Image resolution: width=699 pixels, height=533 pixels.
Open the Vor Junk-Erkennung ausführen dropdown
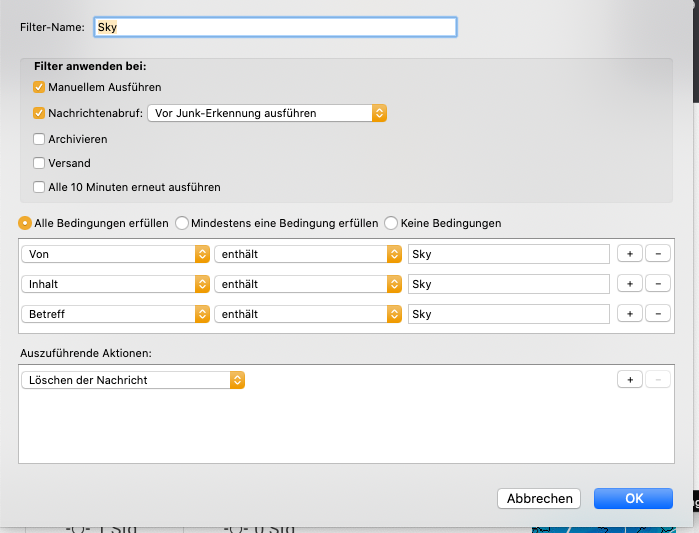coord(267,113)
